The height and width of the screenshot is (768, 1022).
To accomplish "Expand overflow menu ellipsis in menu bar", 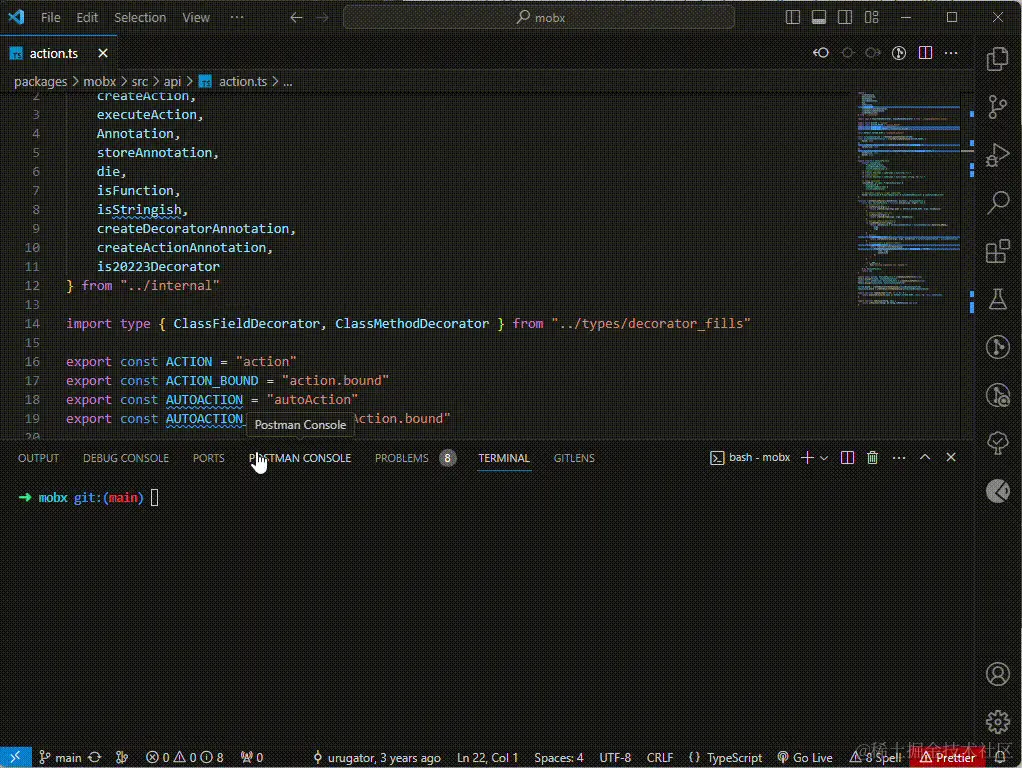I will click(x=237, y=18).
